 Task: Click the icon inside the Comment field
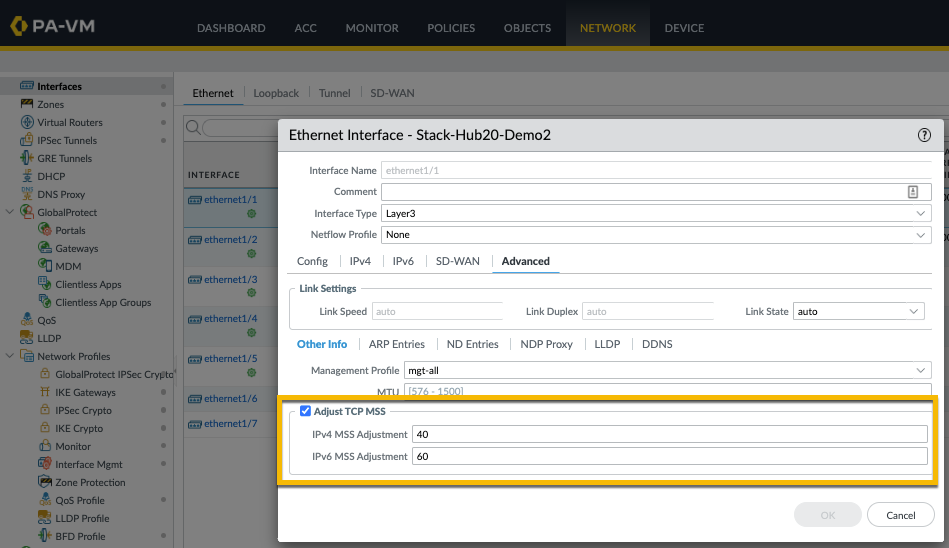pyautogui.click(x=913, y=192)
